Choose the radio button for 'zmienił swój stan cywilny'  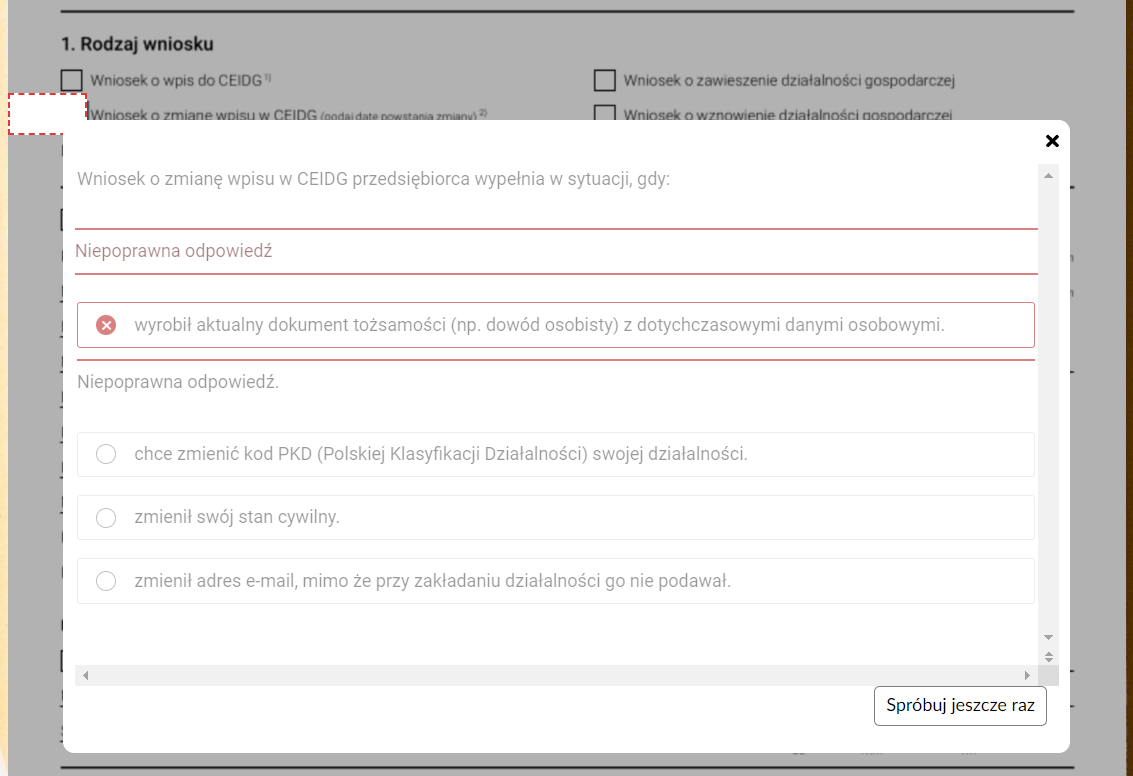(106, 518)
